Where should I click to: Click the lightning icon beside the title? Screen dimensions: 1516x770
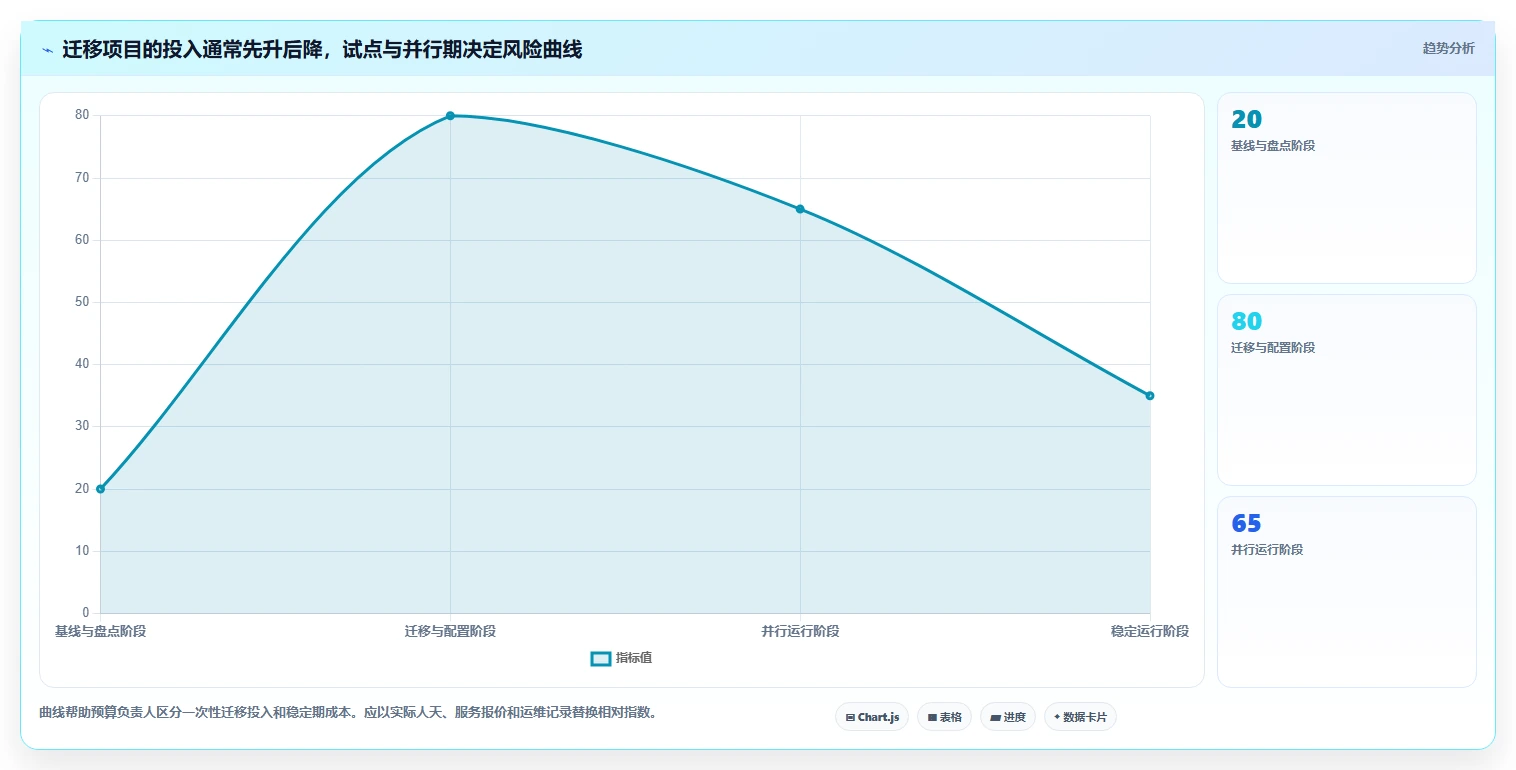pyautogui.click(x=47, y=50)
